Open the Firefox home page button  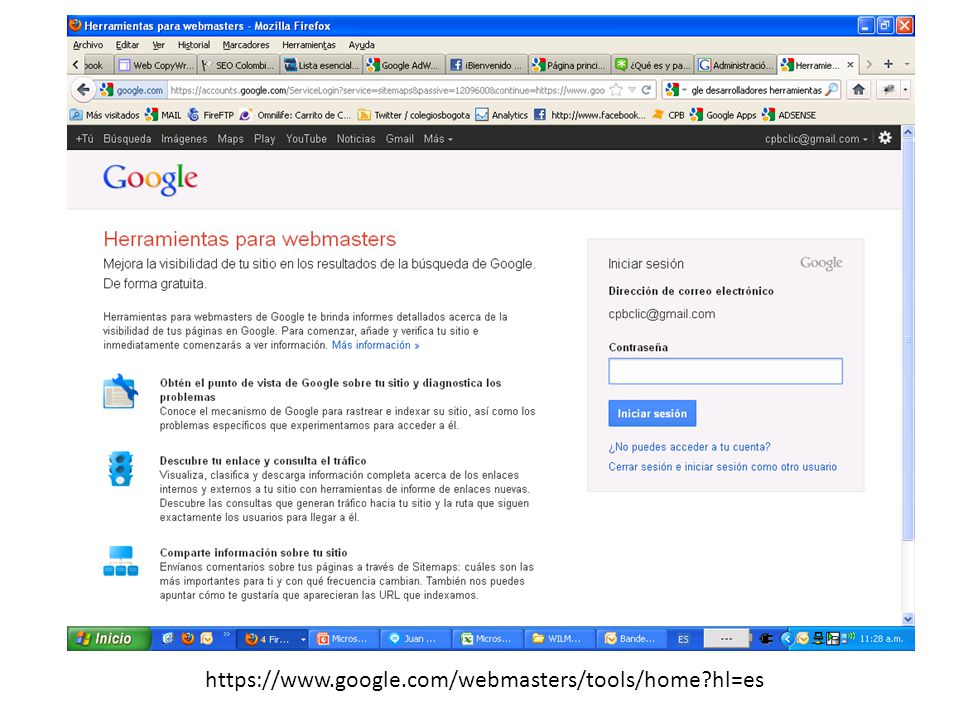pyautogui.click(x=858, y=90)
